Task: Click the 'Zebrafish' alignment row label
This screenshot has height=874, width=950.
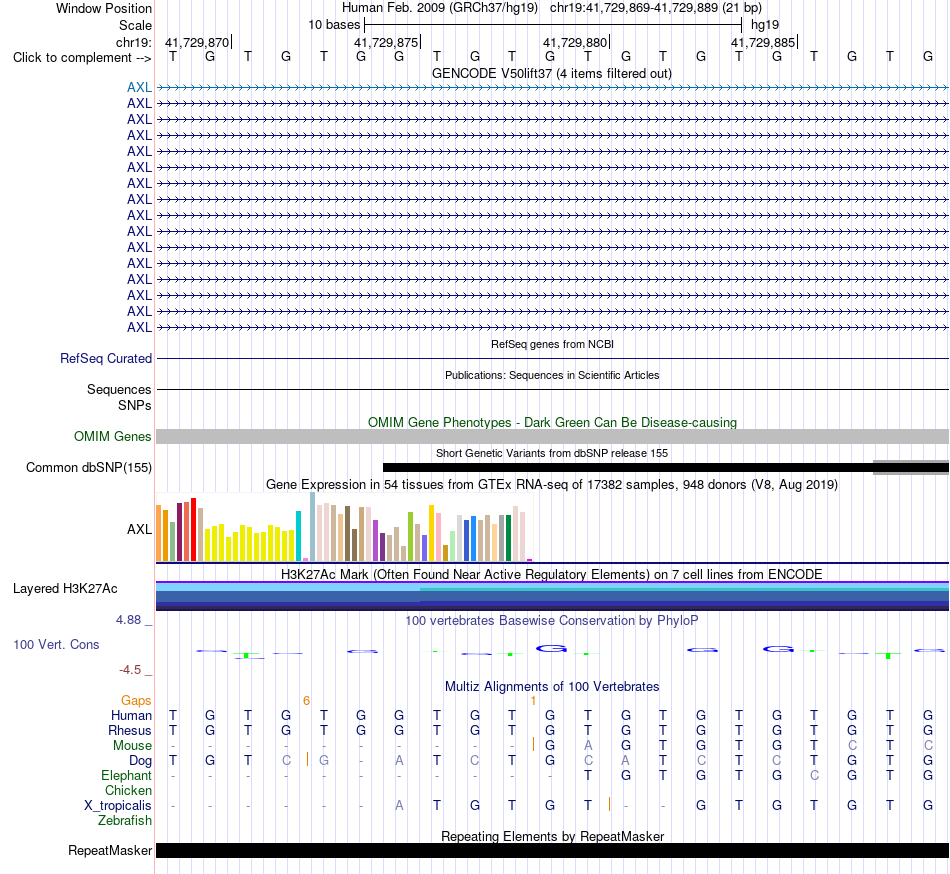Action: coord(125,820)
